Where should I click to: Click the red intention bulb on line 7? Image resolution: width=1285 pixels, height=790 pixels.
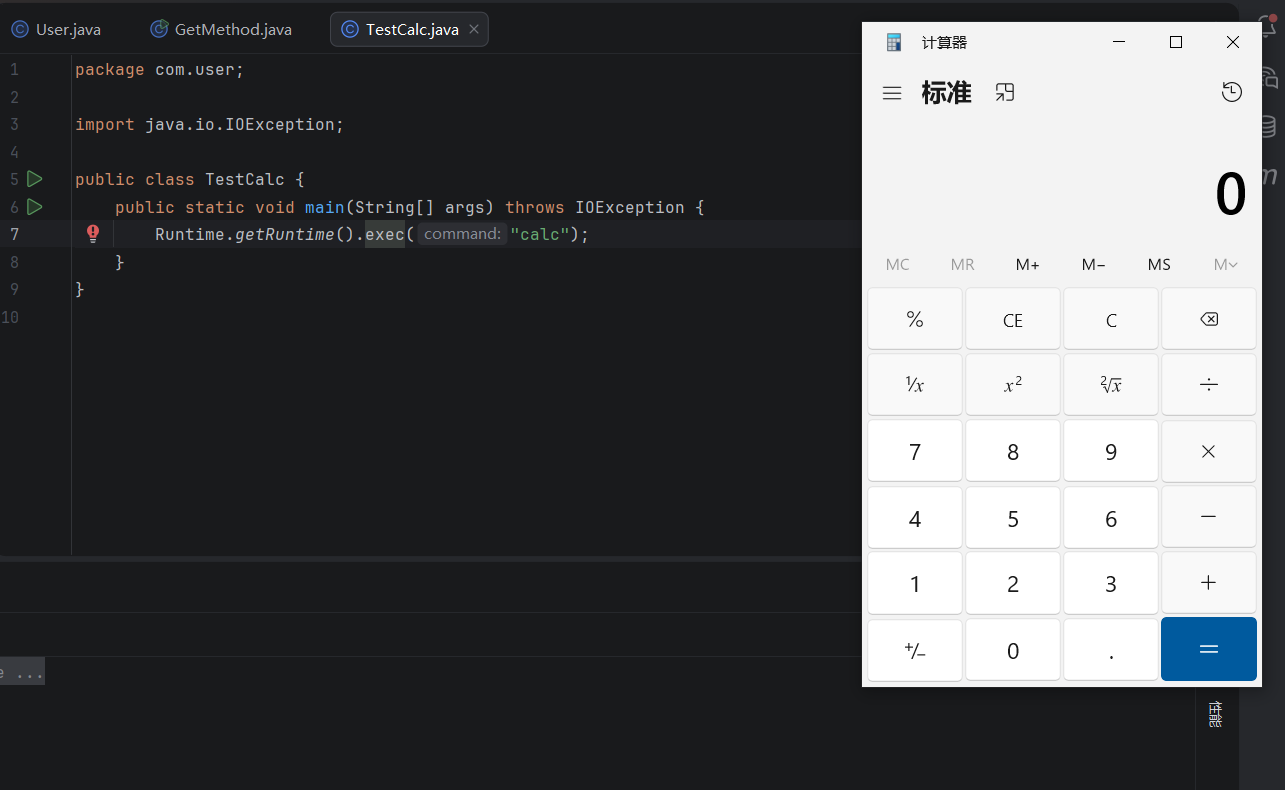(93, 234)
